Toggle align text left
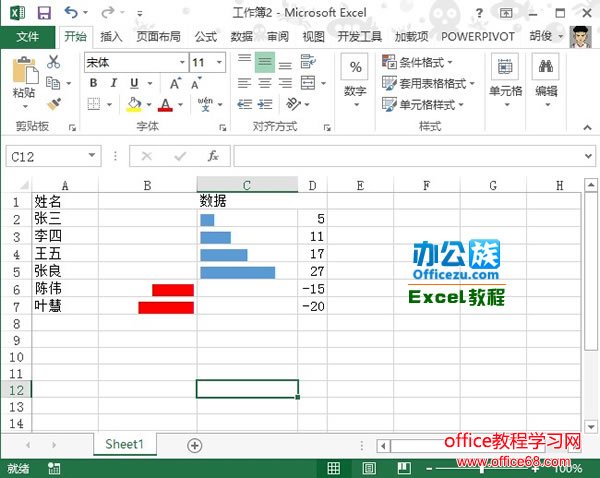The height and width of the screenshot is (478, 600). 245,83
